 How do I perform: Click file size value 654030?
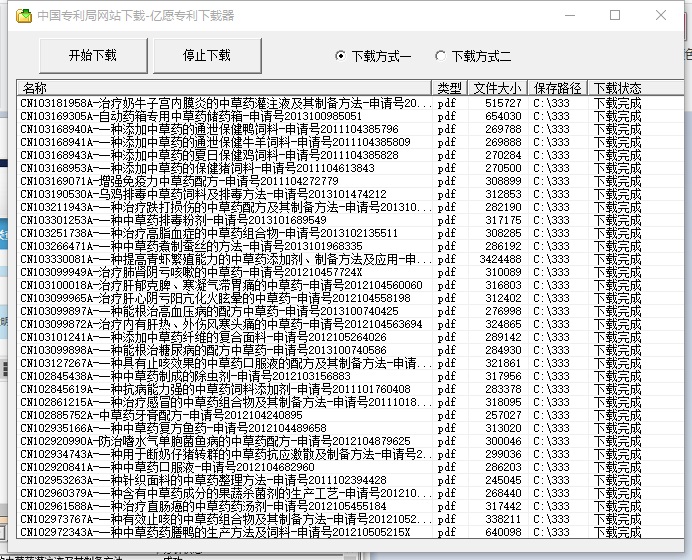pyautogui.click(x=504, y=116)
